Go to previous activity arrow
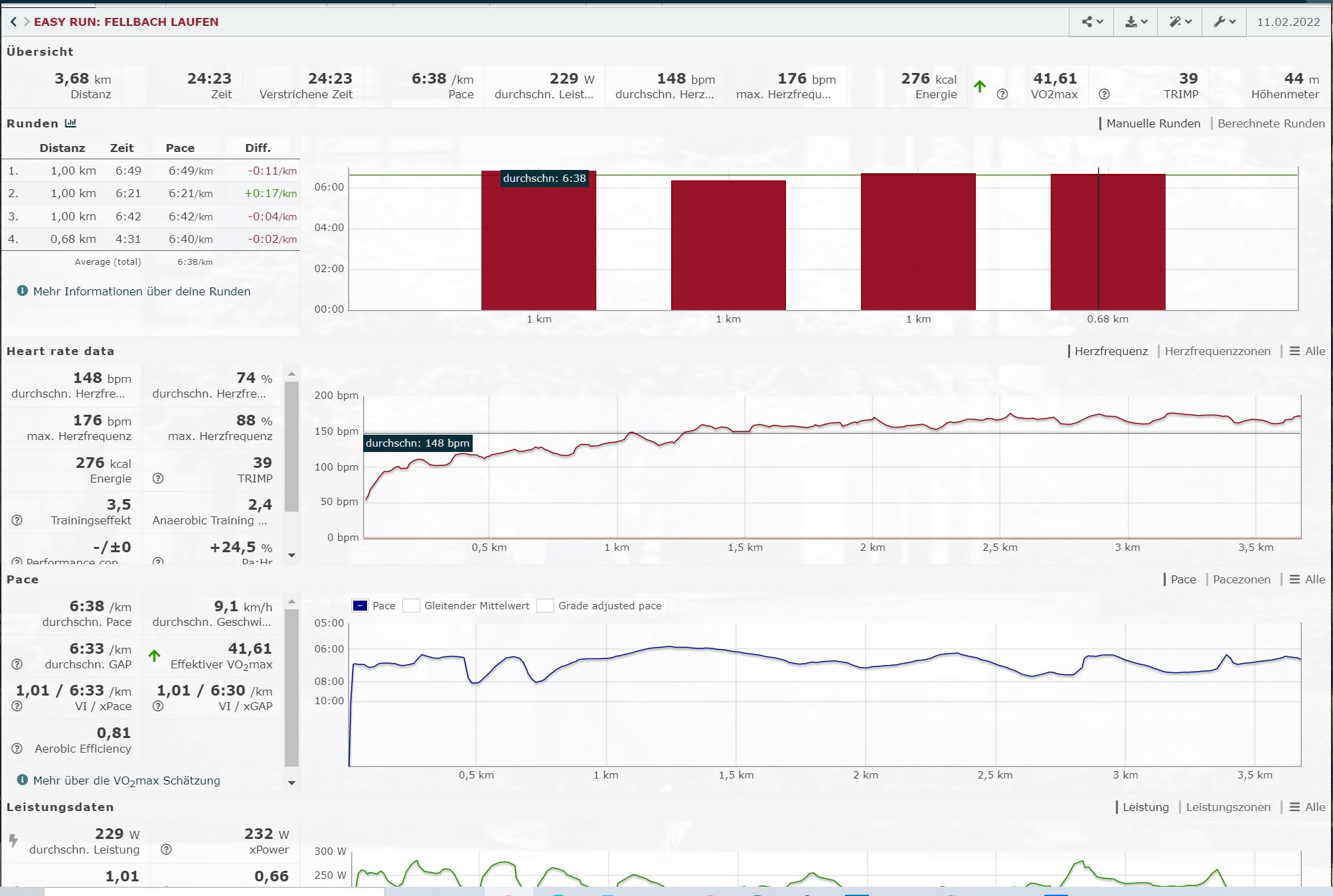This screenshot has height=896, width=1333. coord(13,22)
